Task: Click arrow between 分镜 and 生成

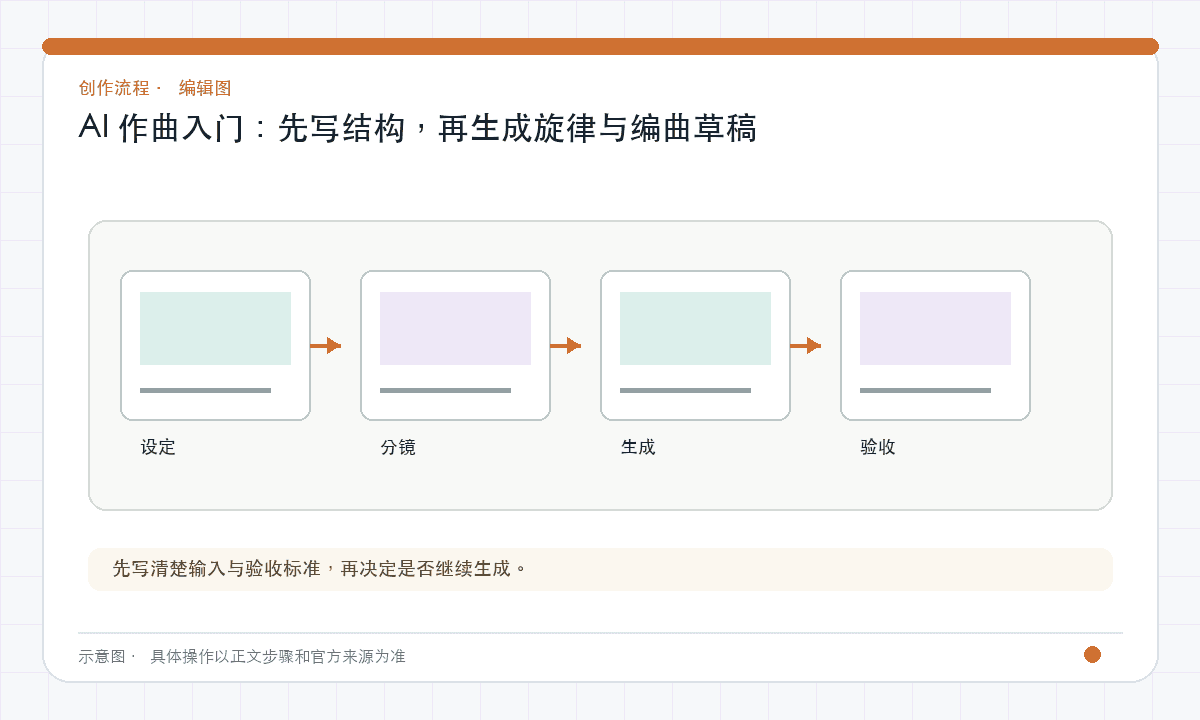Action: [x=566, y=345]
